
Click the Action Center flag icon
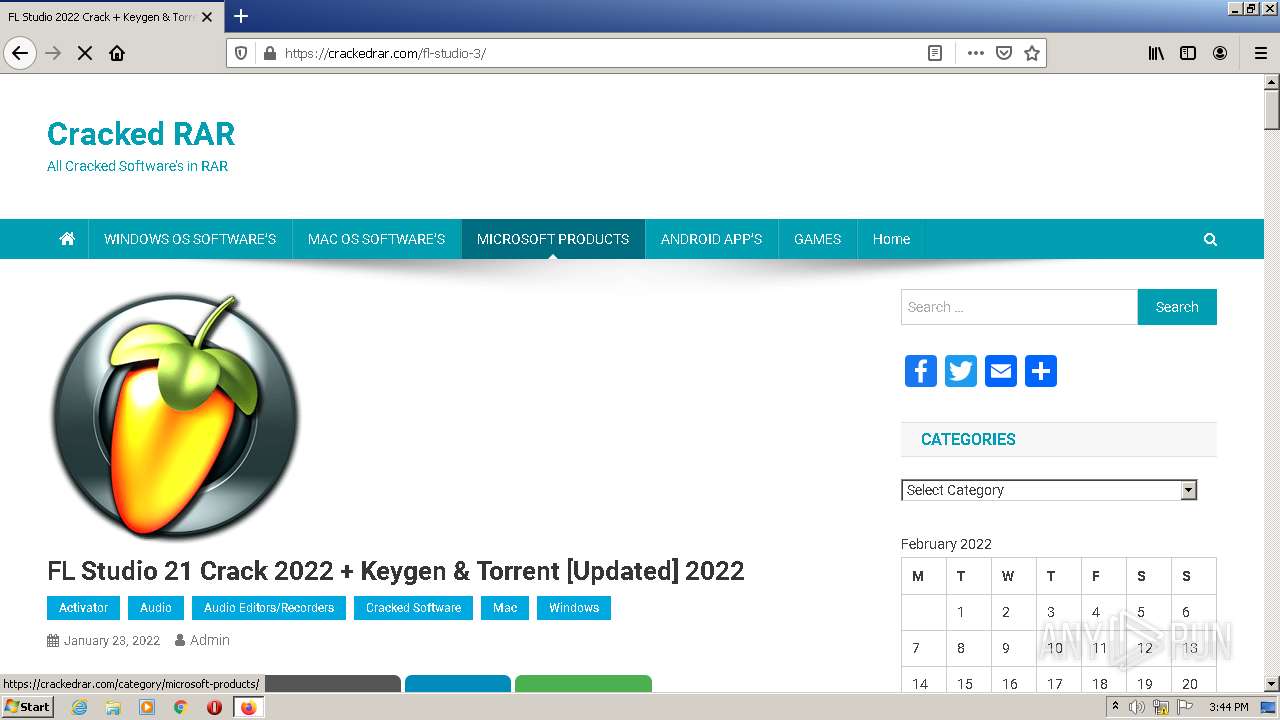1185,707
